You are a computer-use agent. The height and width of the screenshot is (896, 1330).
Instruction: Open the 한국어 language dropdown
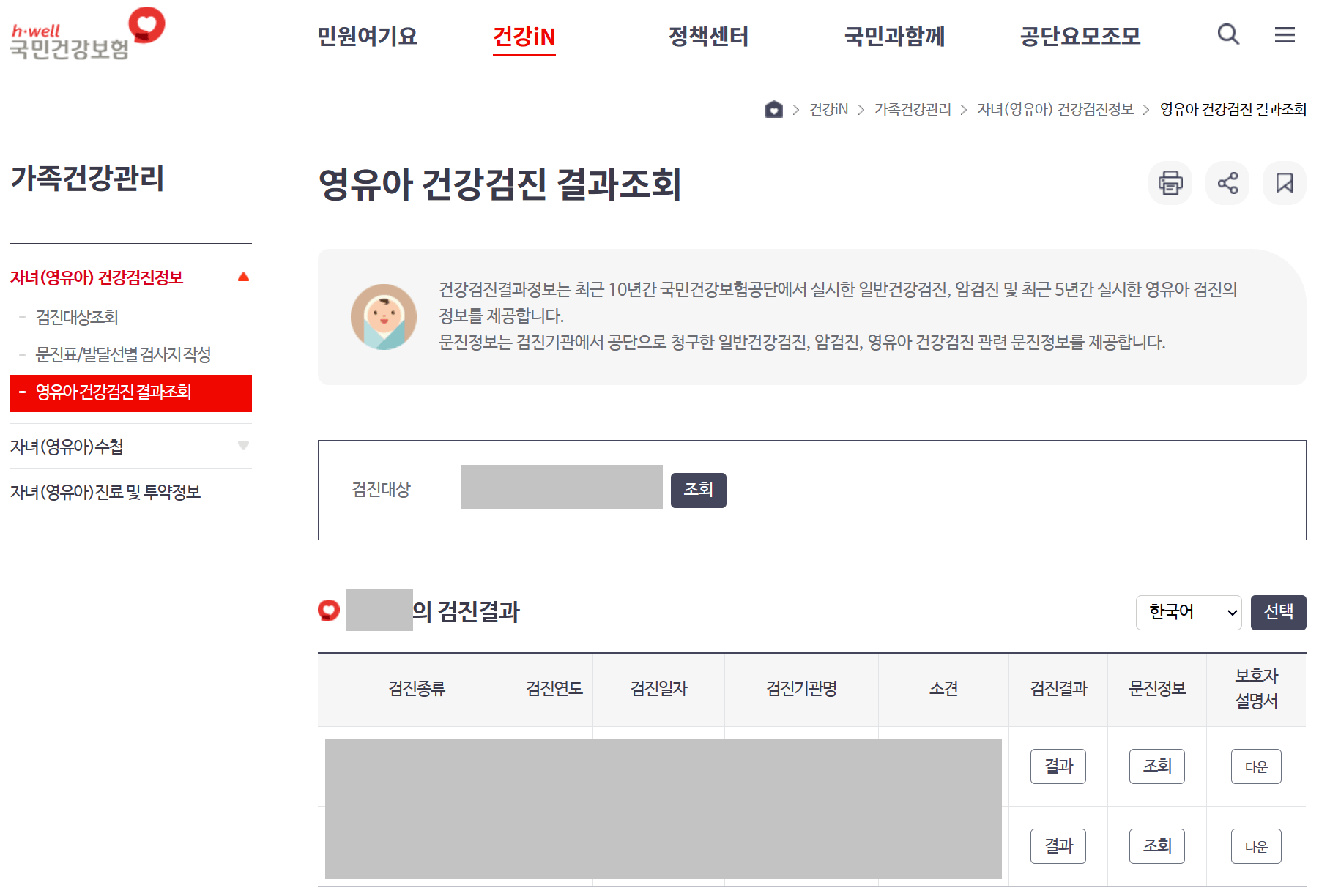1188,613
